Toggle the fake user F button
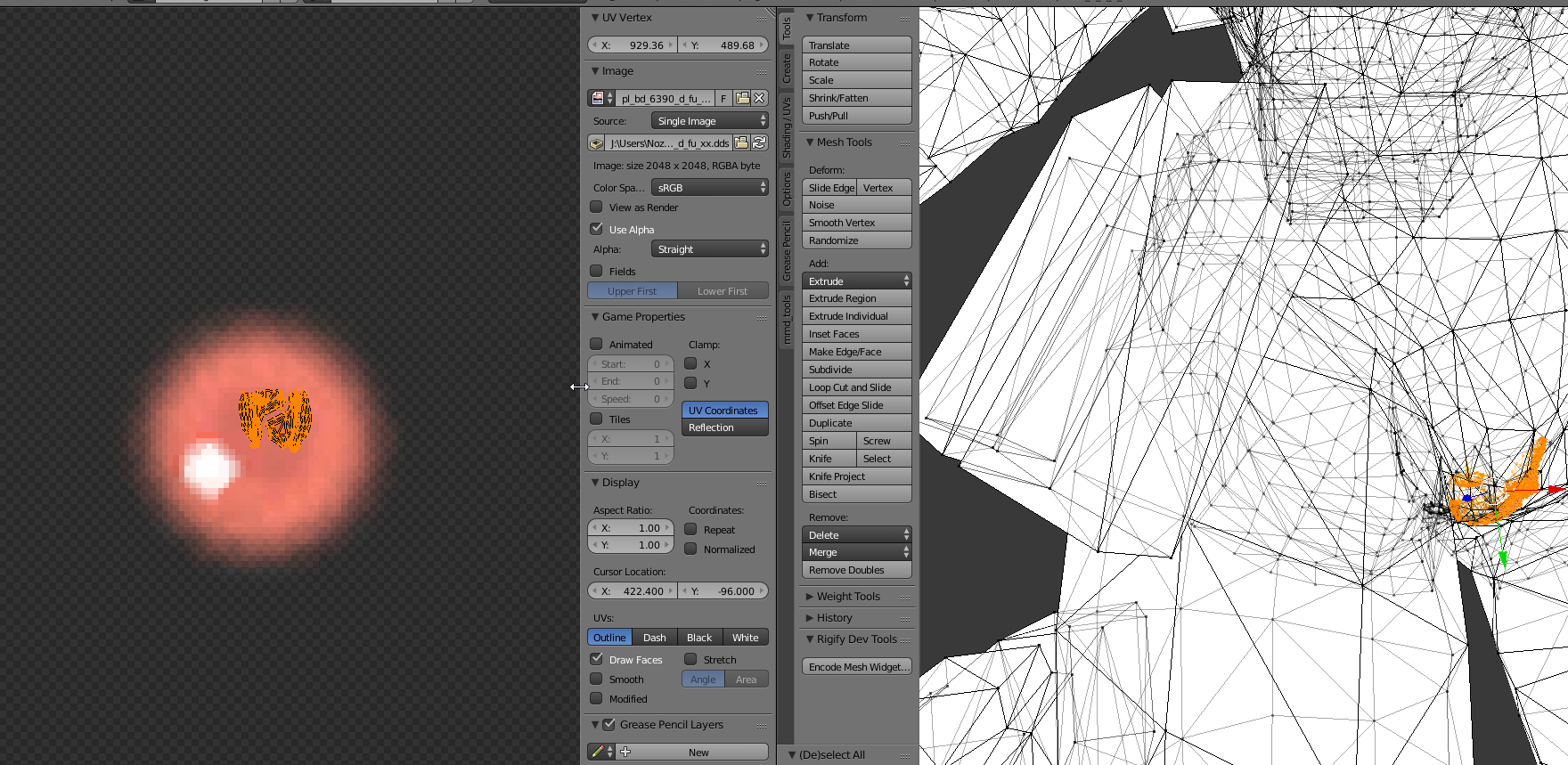 coord(723,98)
